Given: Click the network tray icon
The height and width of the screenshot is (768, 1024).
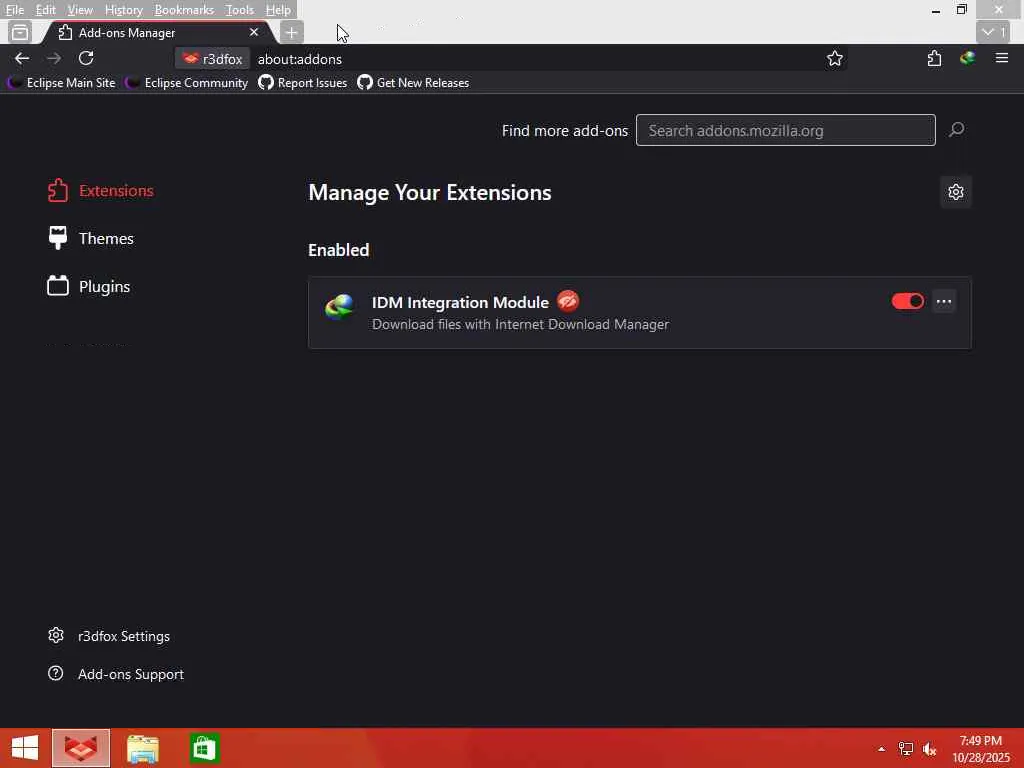Looking at the screenshot, I should (x=906, y=749).
